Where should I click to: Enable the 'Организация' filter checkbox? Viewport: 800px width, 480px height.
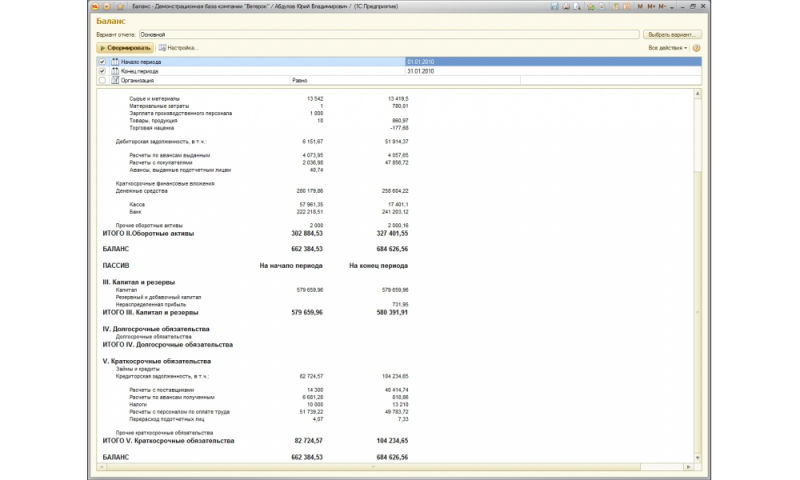click(x=101, y=80)
